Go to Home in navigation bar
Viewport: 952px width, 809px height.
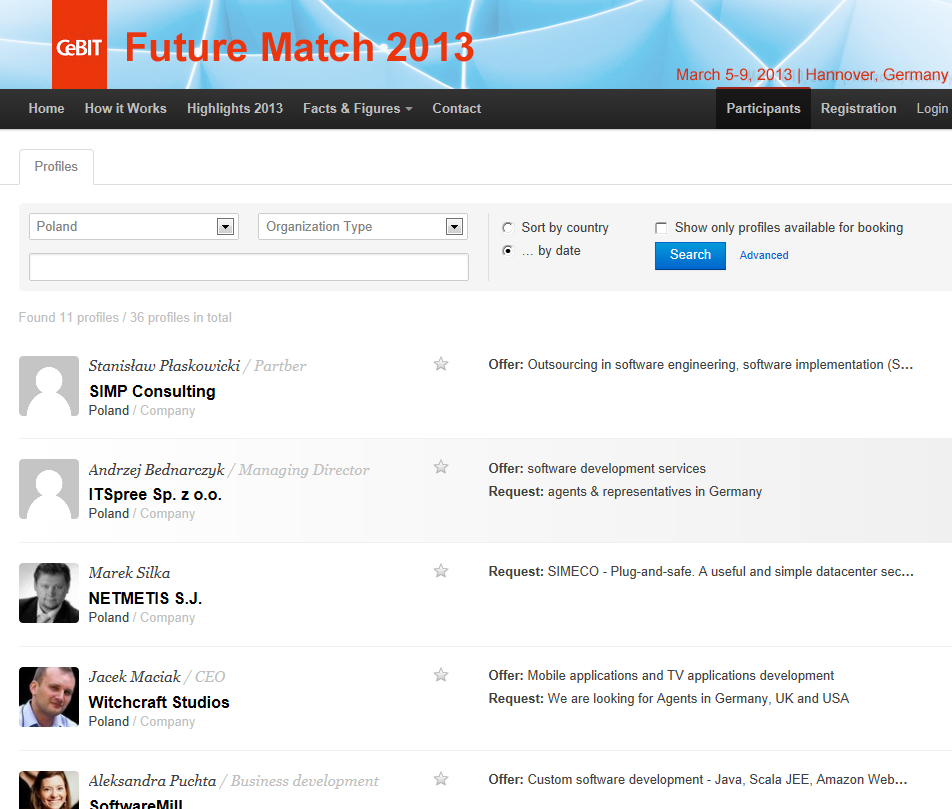coord(46,109)
